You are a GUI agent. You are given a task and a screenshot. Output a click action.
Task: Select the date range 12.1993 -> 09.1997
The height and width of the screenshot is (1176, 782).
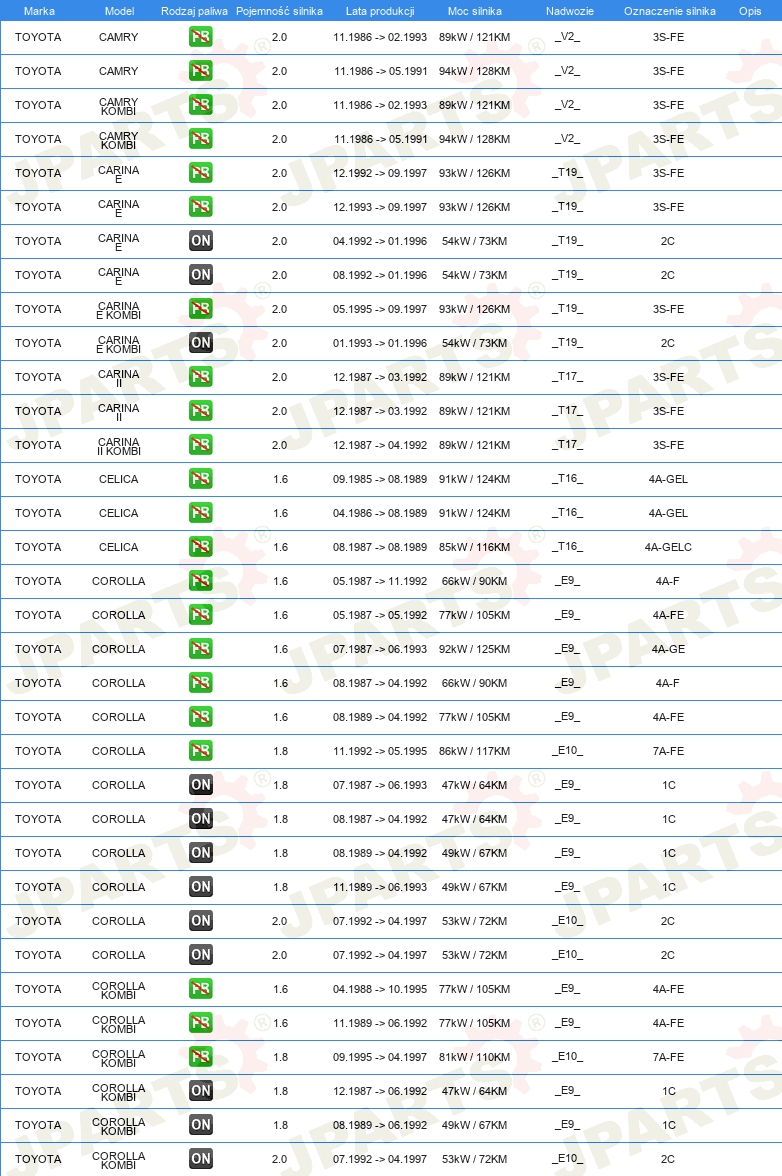click(x=380, y=207)
